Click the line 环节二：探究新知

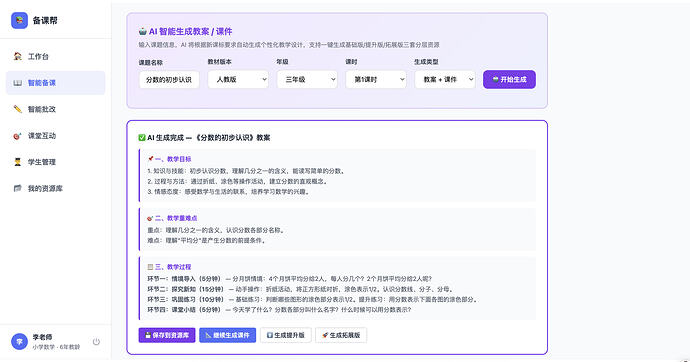pyautogui.click(x=301, y=289)
